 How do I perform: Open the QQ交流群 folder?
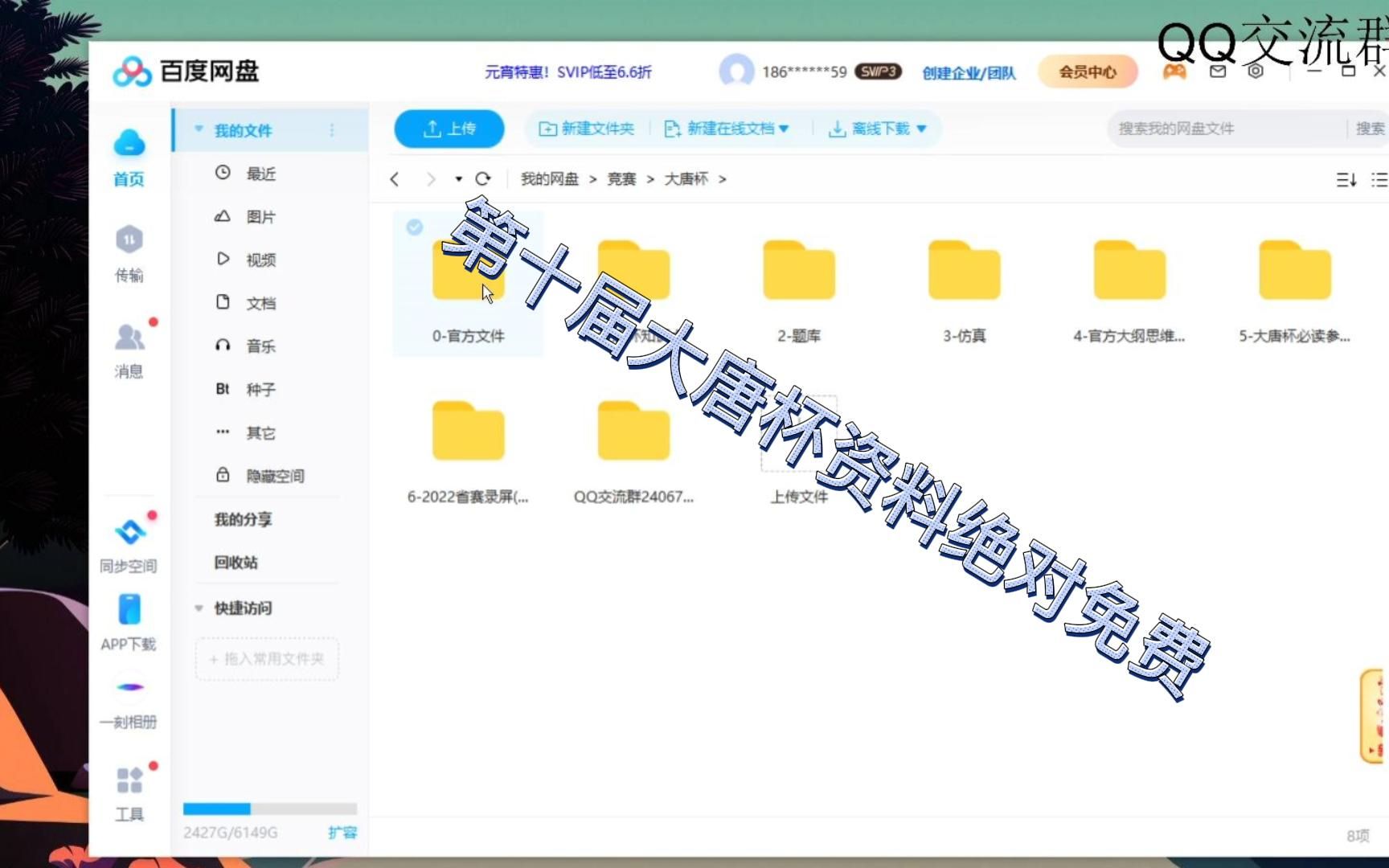(633, 452)
